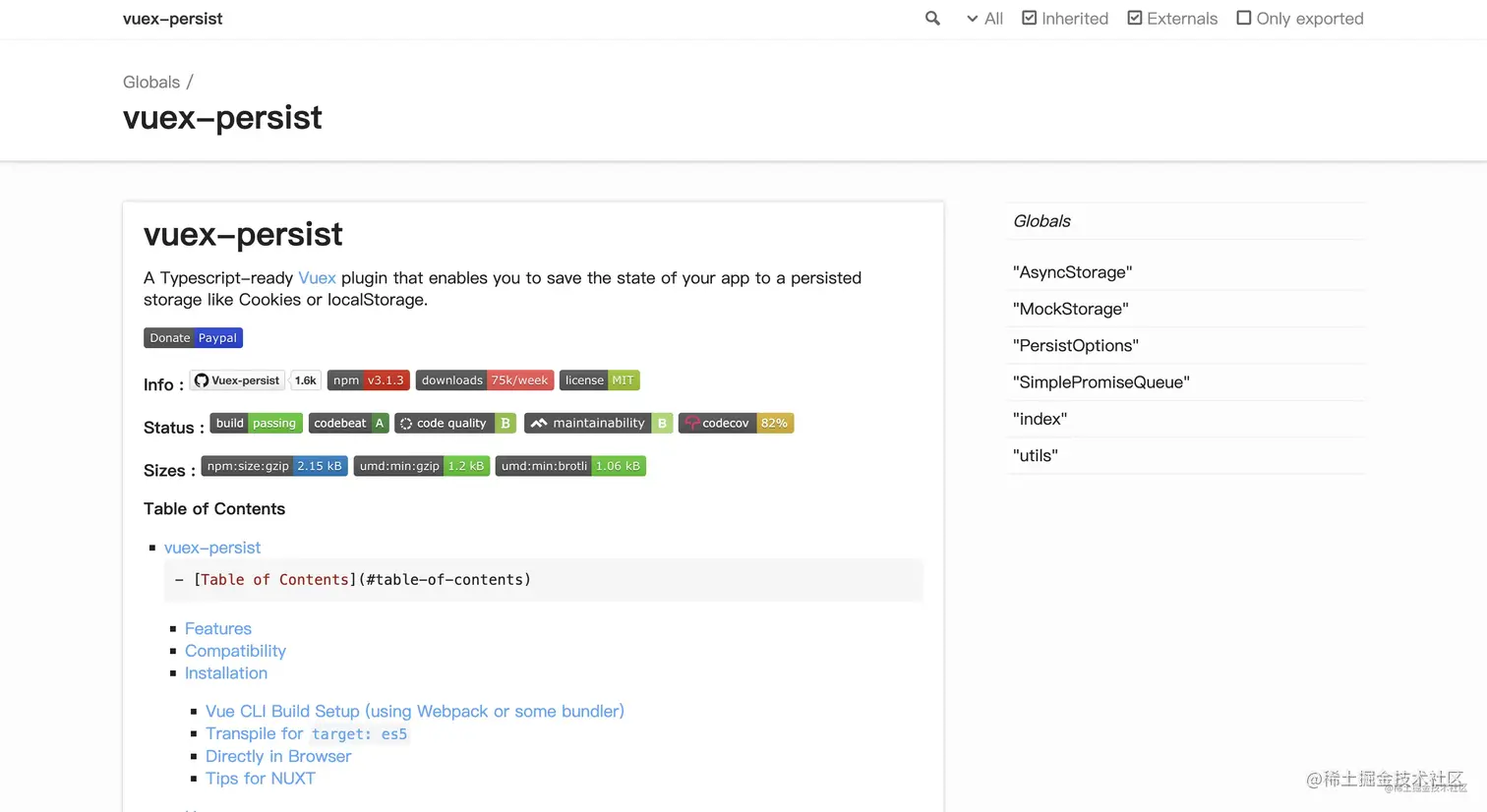Open the "PersistOptions" module
Screen dimensions: 1487x812
click(x=1075, y=346)
